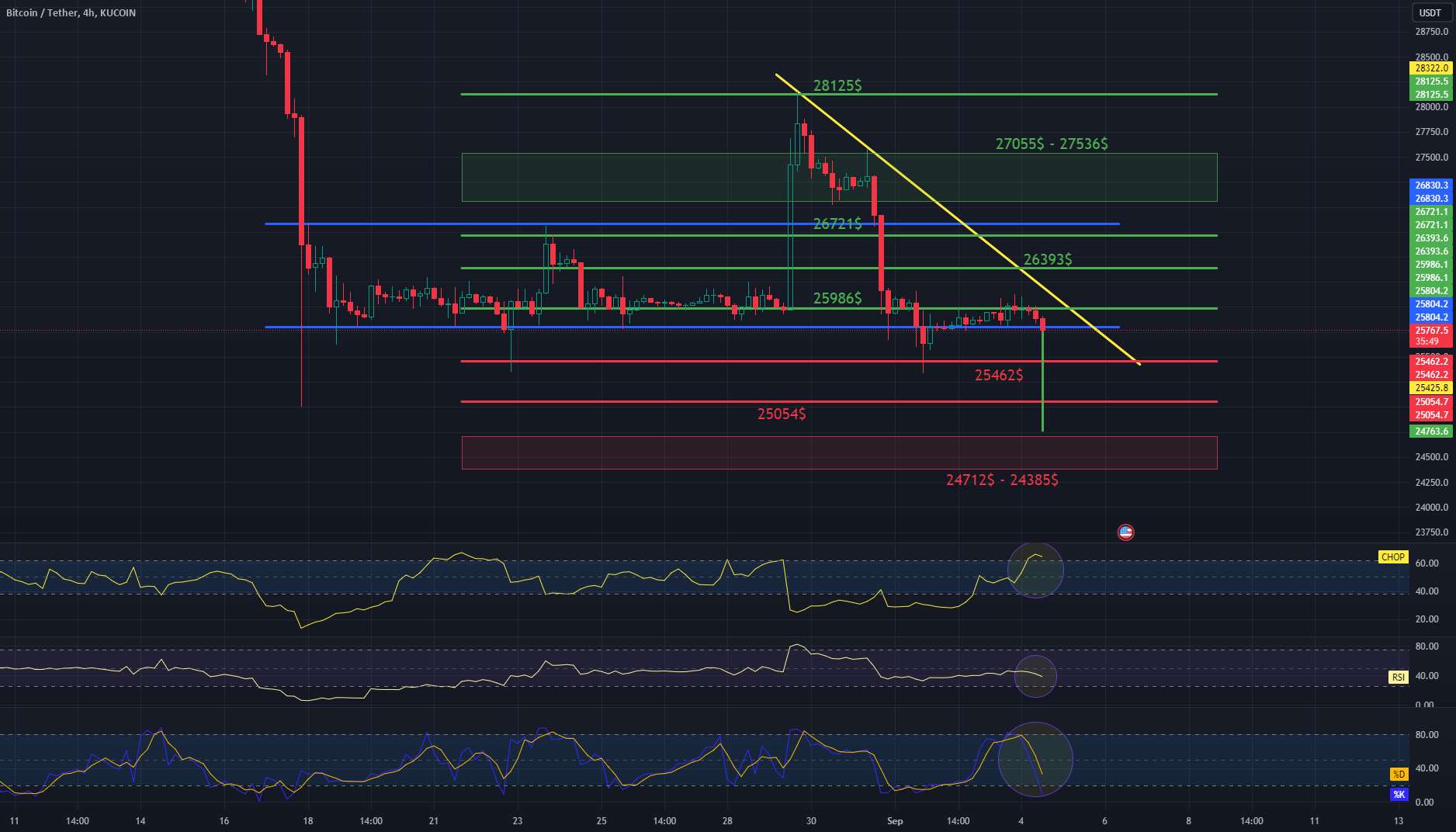Click the red 25767.5 current price label
The width and height of the screenshot is (1456, 832).
coord(1432,331)
